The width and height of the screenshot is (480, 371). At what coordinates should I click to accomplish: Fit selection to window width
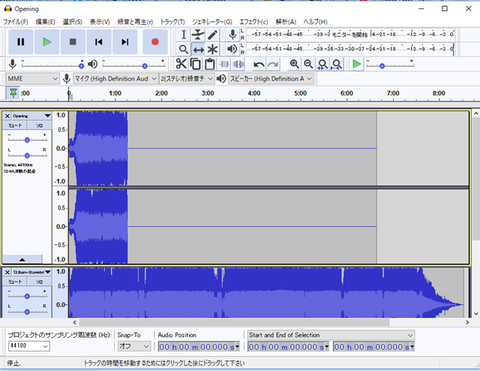[323, 64]
